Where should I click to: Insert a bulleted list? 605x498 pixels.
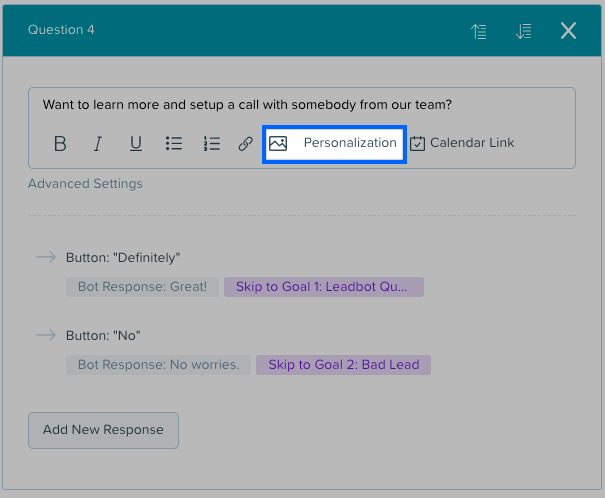(x=174, y=143)
